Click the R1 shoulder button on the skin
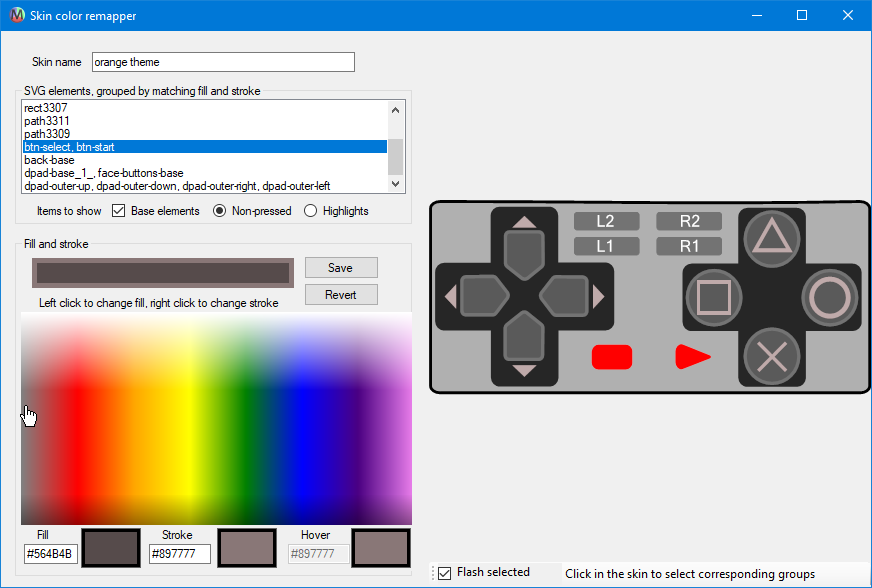Image resolution: width=872 pixels, height=588 pixels. click(689, 246)
